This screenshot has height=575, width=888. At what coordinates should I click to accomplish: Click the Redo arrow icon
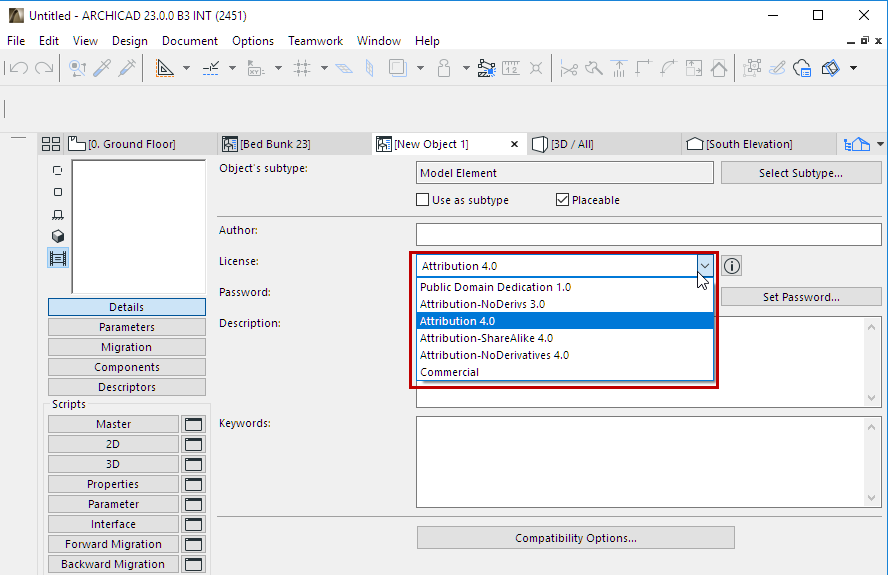tap(44, 68)
